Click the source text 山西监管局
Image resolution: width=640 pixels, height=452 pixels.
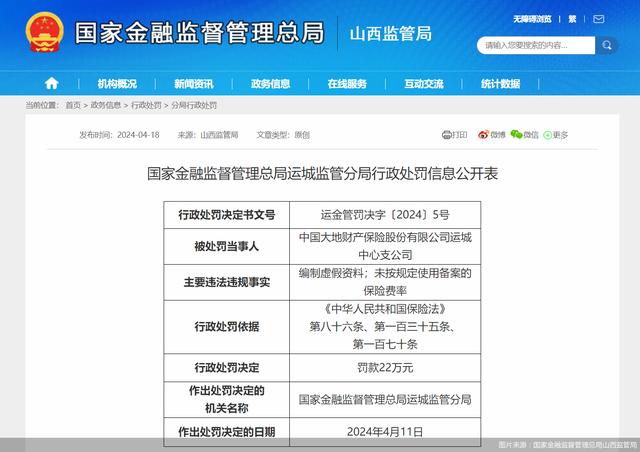(x=219, y=135)
